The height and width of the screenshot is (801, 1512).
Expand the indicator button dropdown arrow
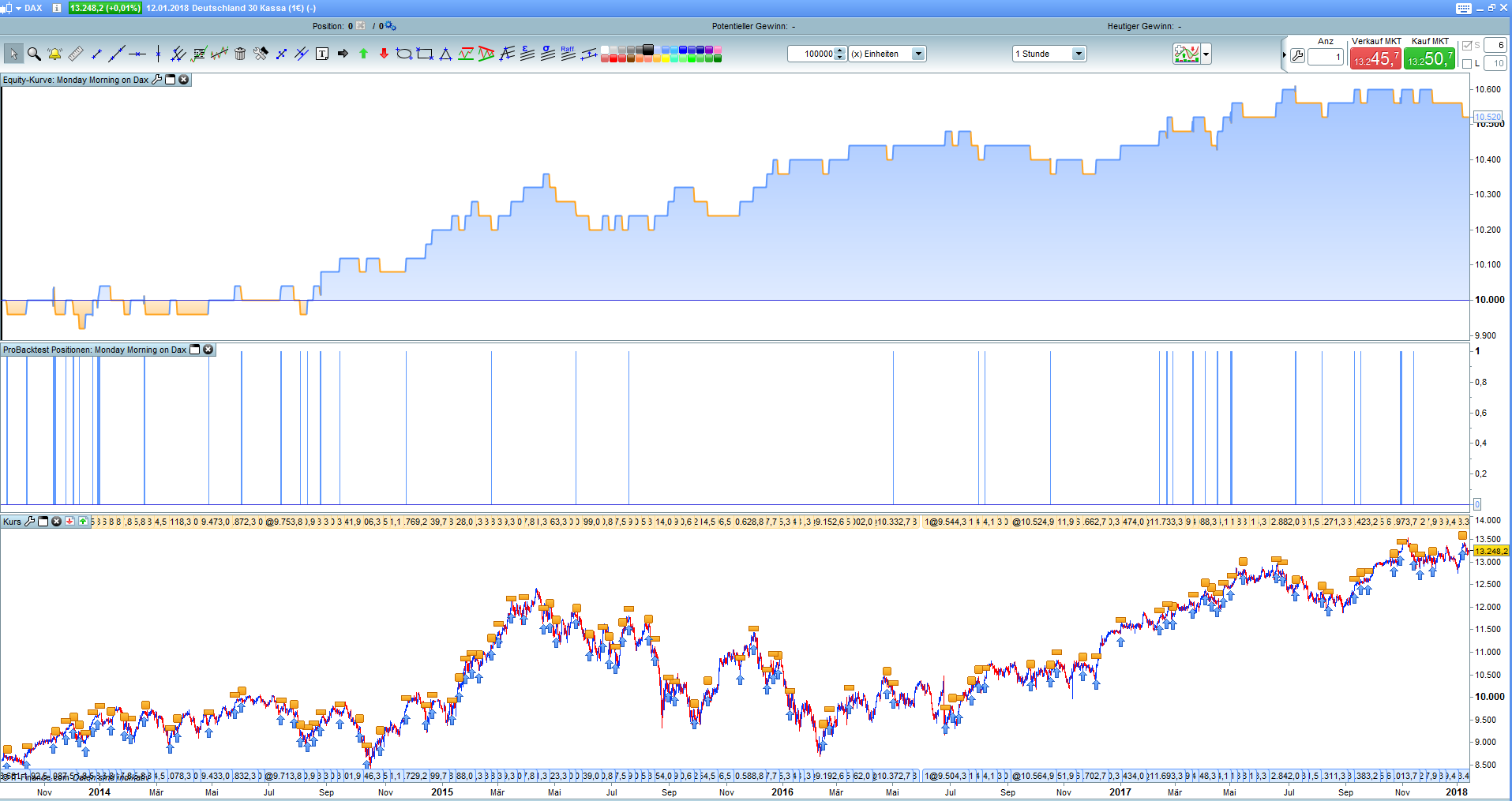(1206, 54)
